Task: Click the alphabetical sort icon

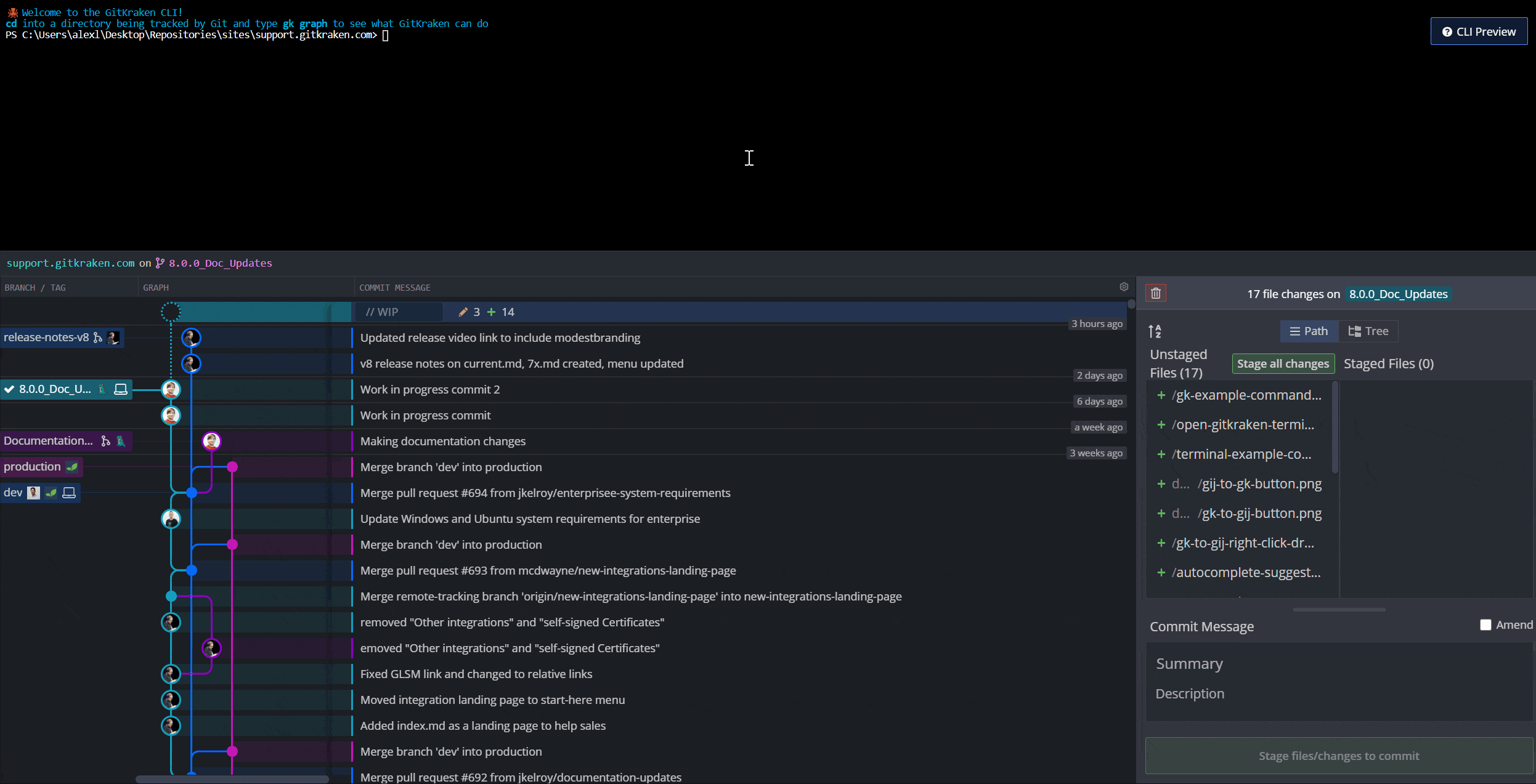Action: pyautogui.click(x=1155, y=331)
